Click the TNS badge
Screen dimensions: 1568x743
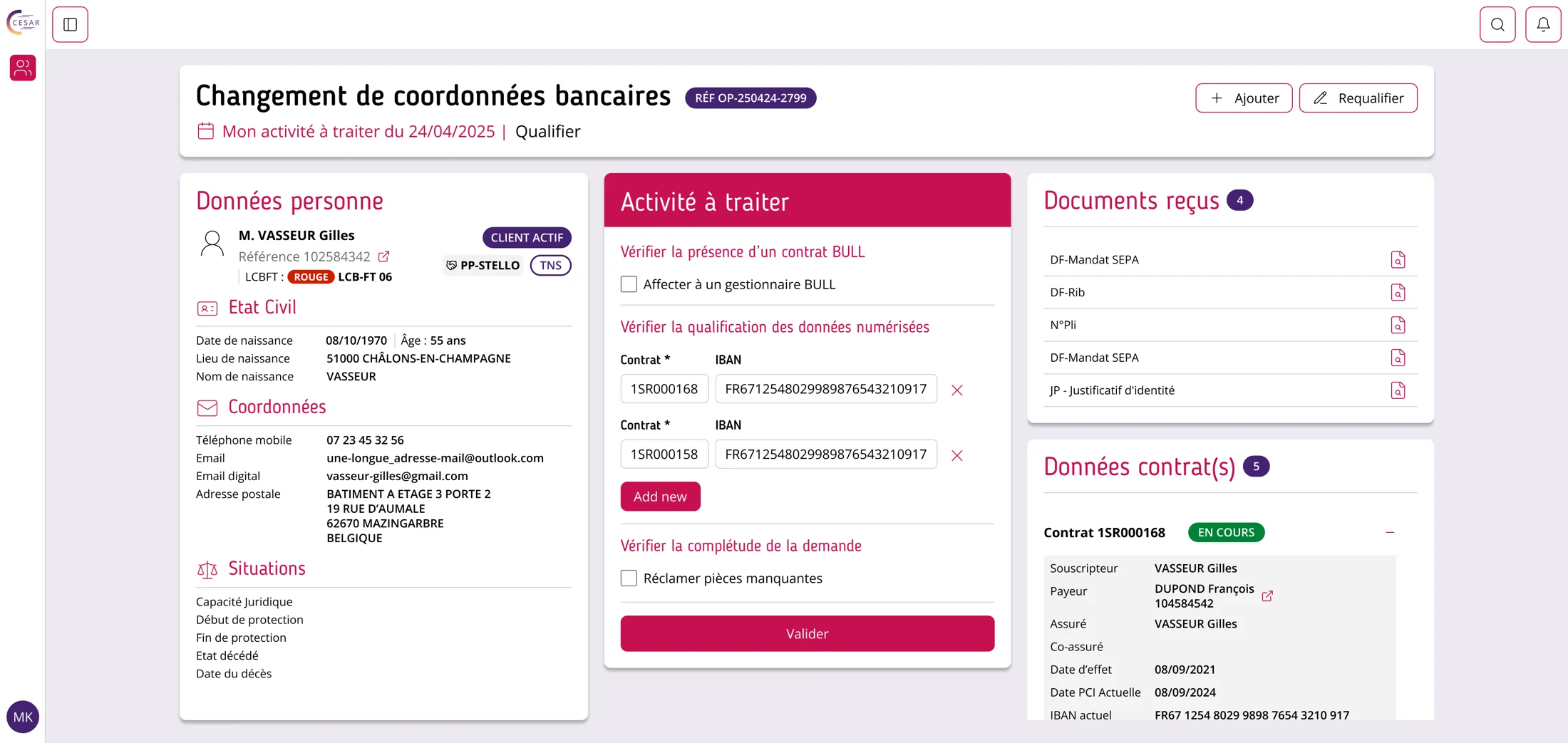click(x=550, y=265)
